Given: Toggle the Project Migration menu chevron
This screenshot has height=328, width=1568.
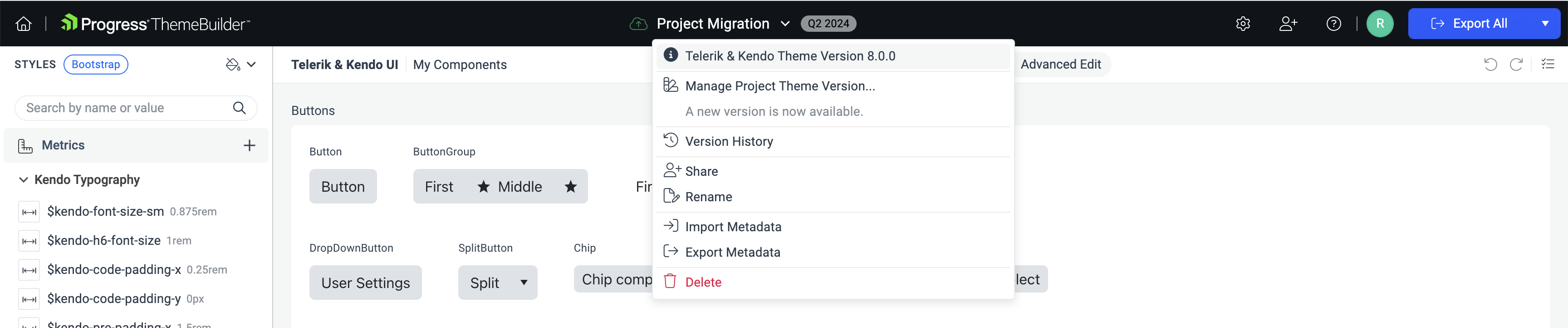Looking at the screenshot, I should pos(785,24).
